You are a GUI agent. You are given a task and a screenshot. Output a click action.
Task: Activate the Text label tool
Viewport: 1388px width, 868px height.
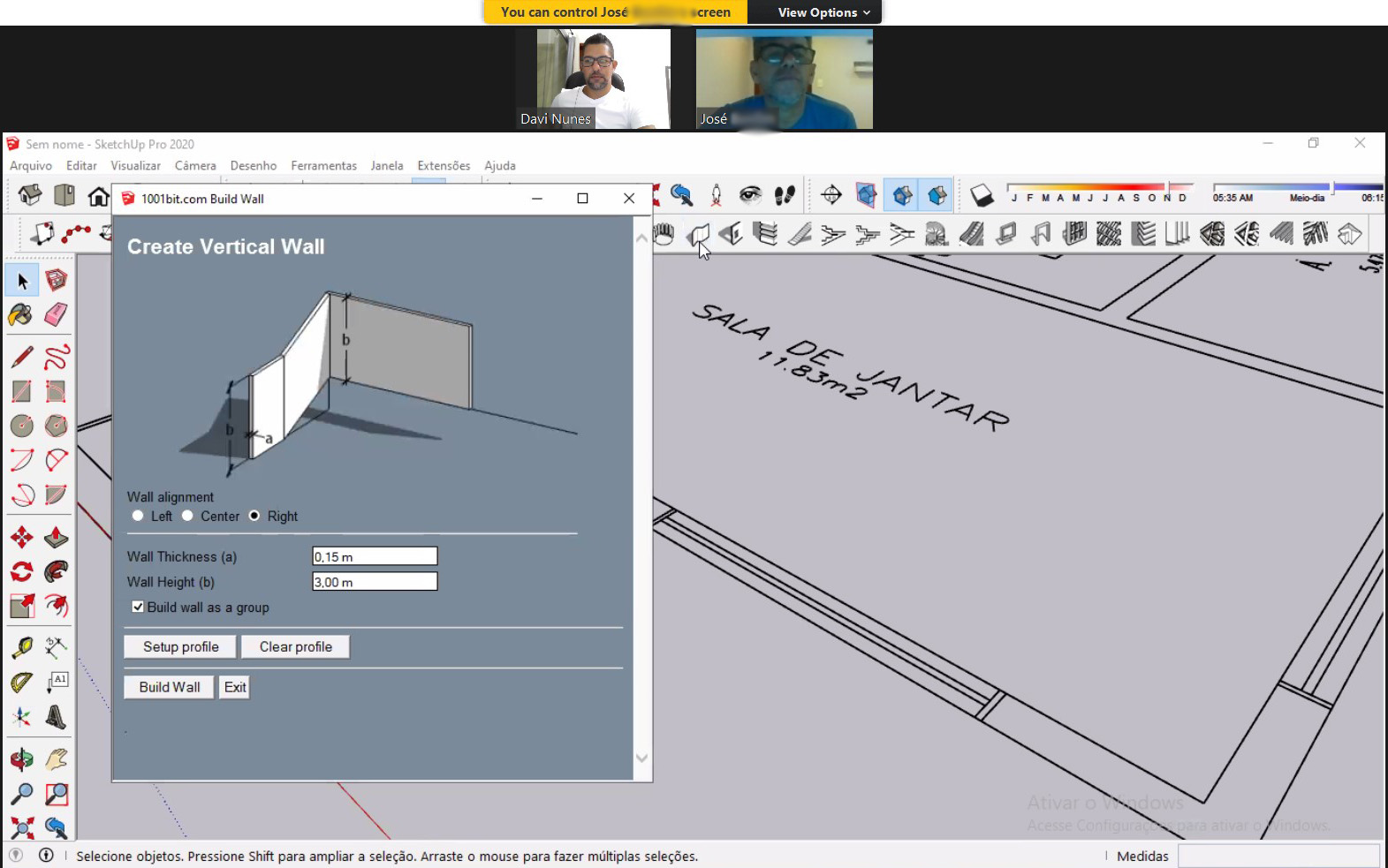click(x=57, y=683)
